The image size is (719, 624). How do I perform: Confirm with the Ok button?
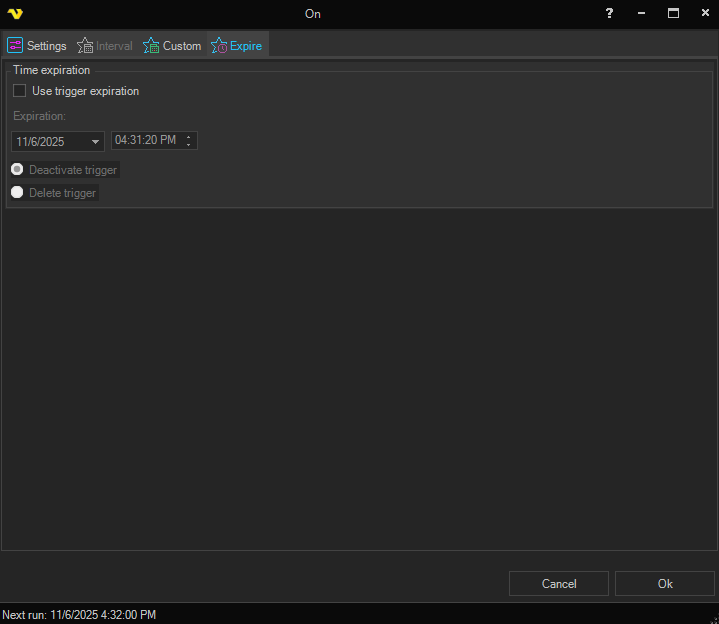(x=664, y=584)
